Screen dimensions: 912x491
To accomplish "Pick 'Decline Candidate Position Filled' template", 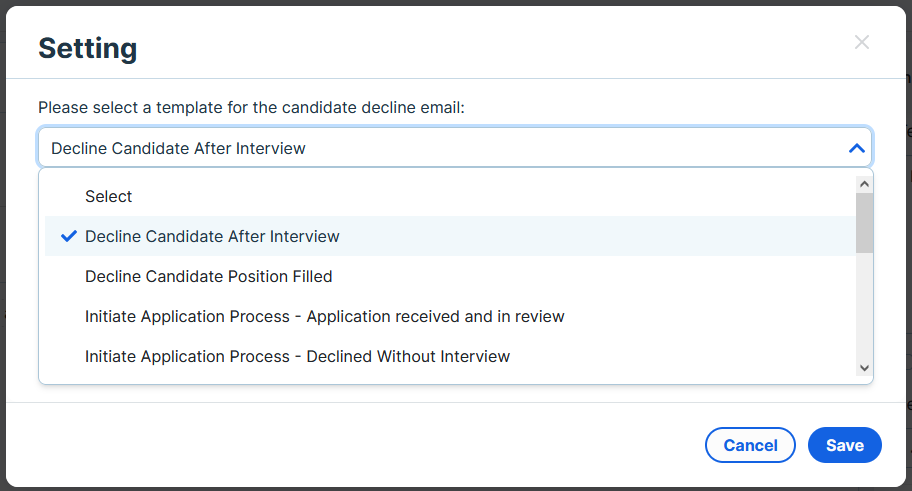I will coord(450,276).
